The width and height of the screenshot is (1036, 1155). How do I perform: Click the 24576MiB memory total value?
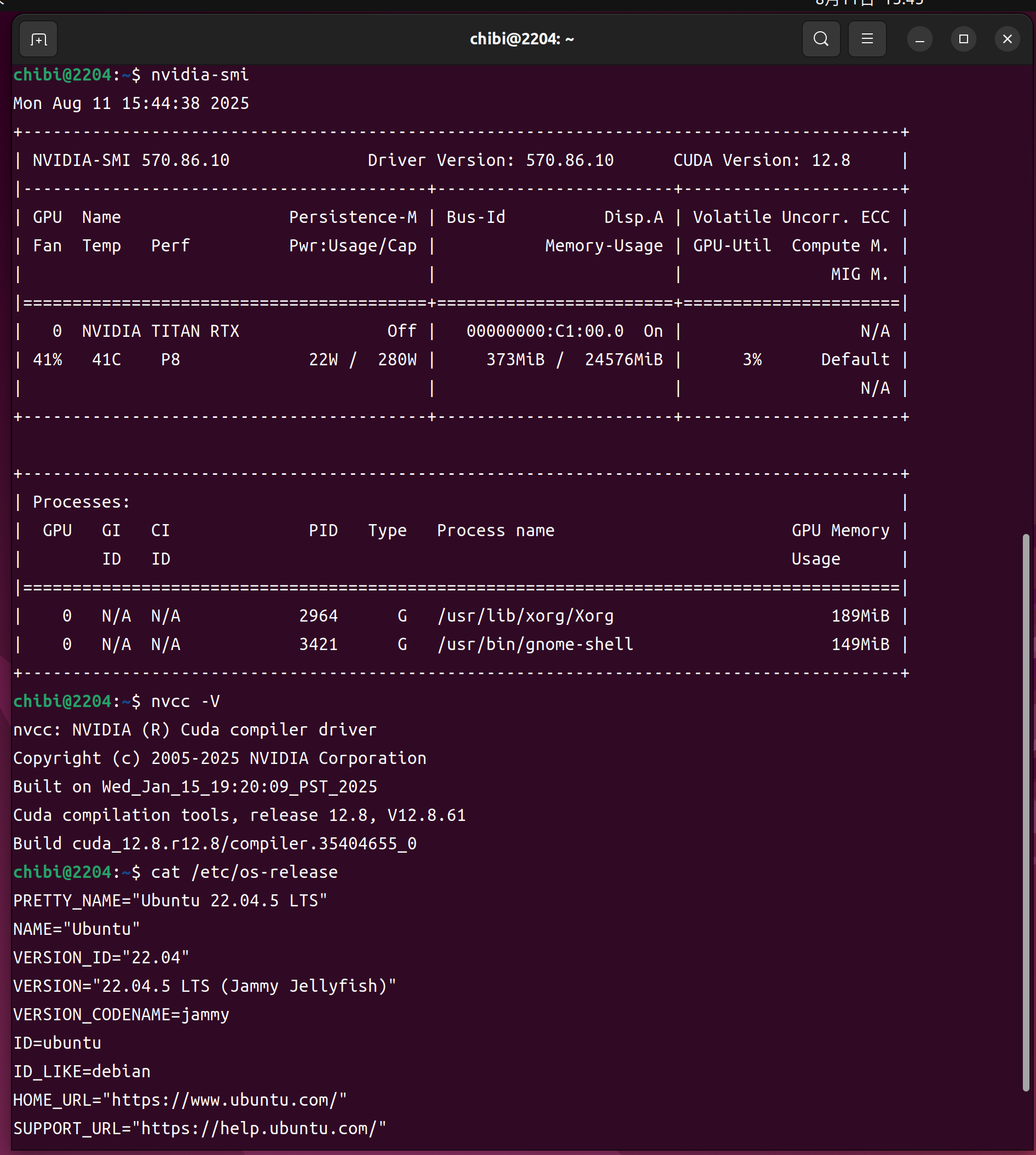point(623,360)
